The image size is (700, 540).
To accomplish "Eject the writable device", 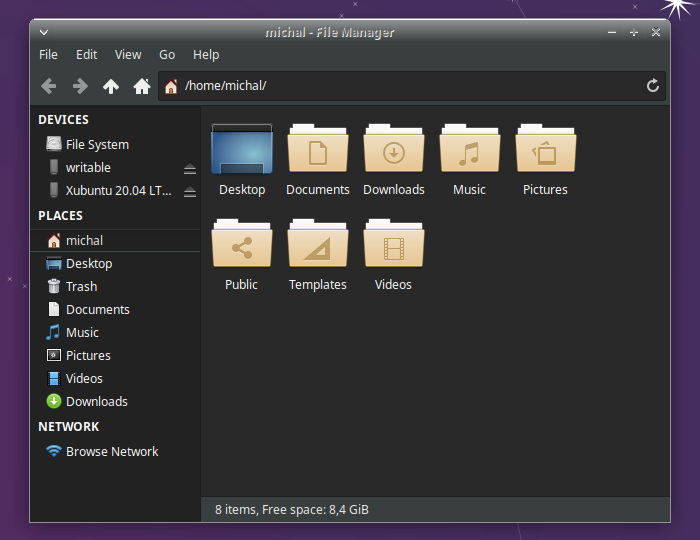I will (190, 168).
